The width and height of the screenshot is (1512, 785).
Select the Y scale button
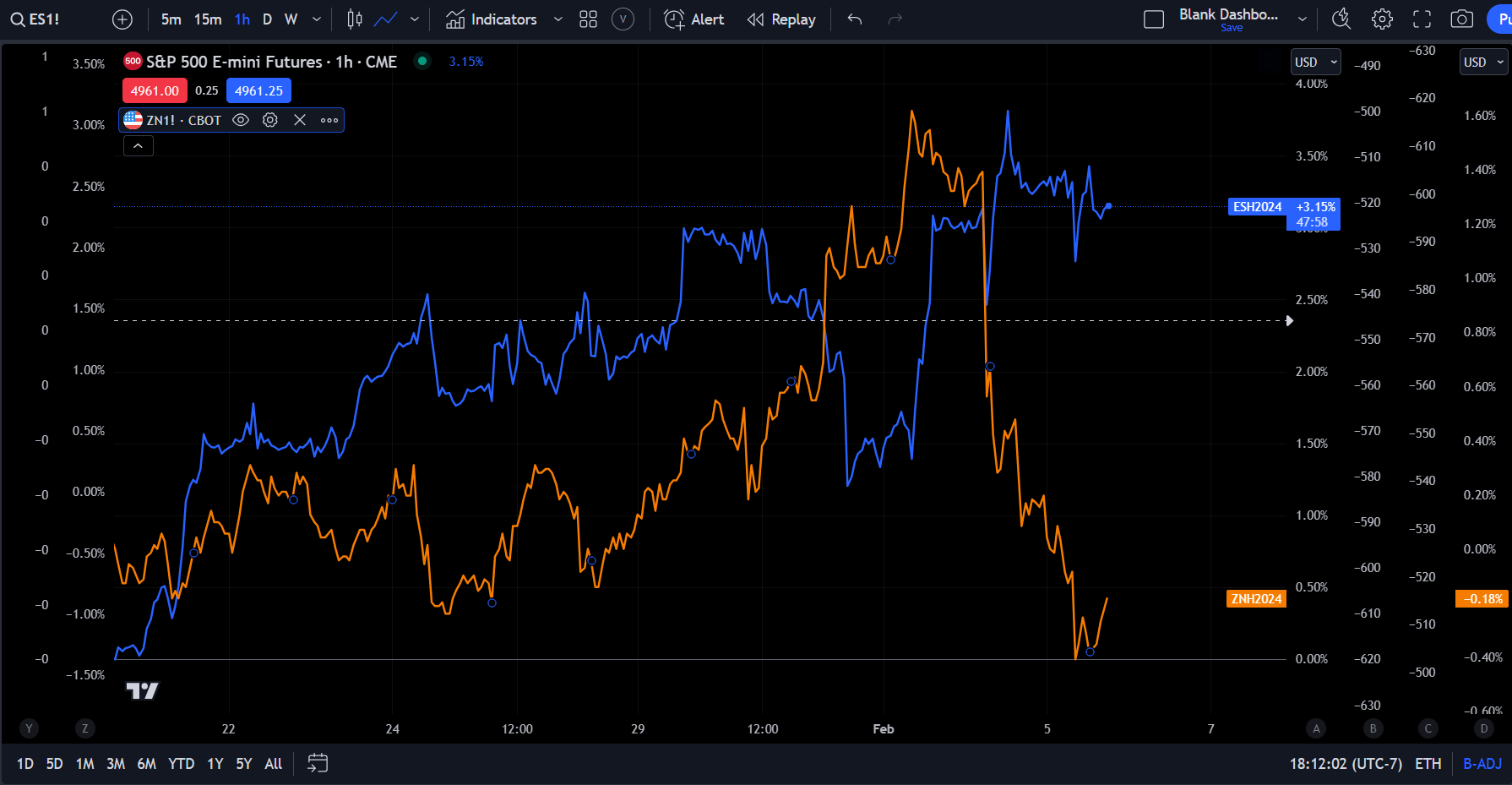30,728
